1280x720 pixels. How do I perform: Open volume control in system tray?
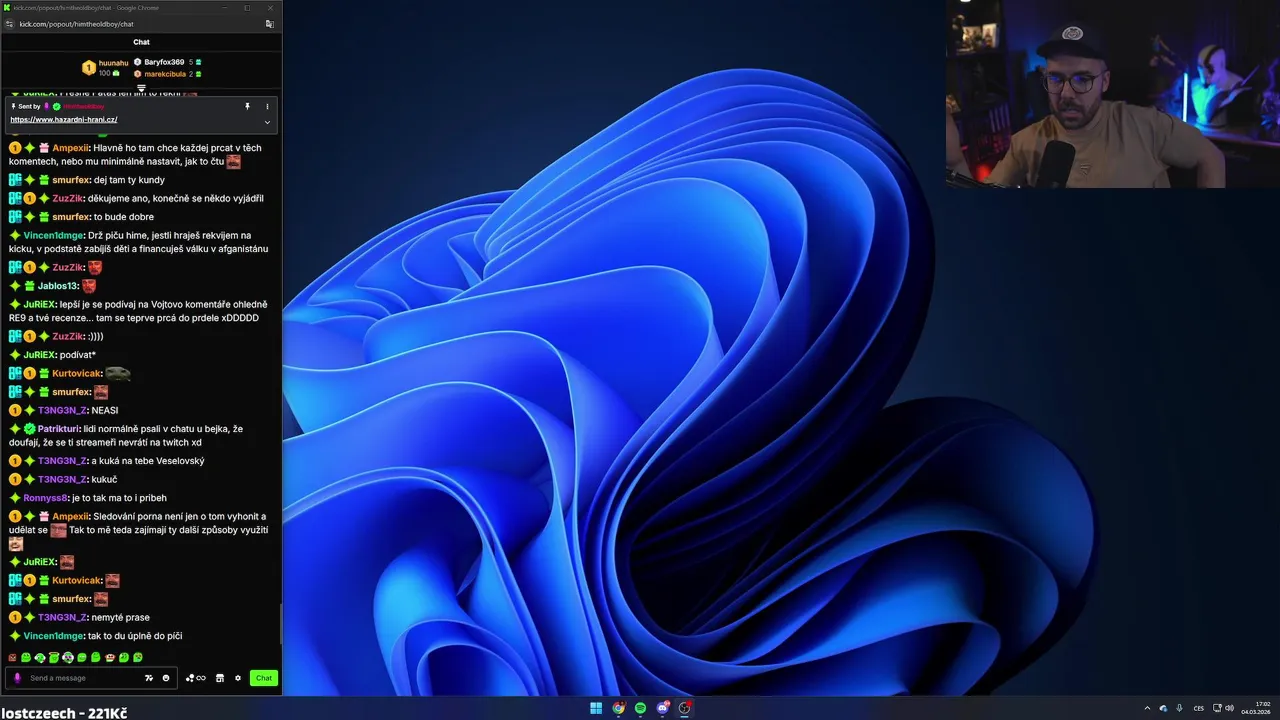(x=1229, y=708)
